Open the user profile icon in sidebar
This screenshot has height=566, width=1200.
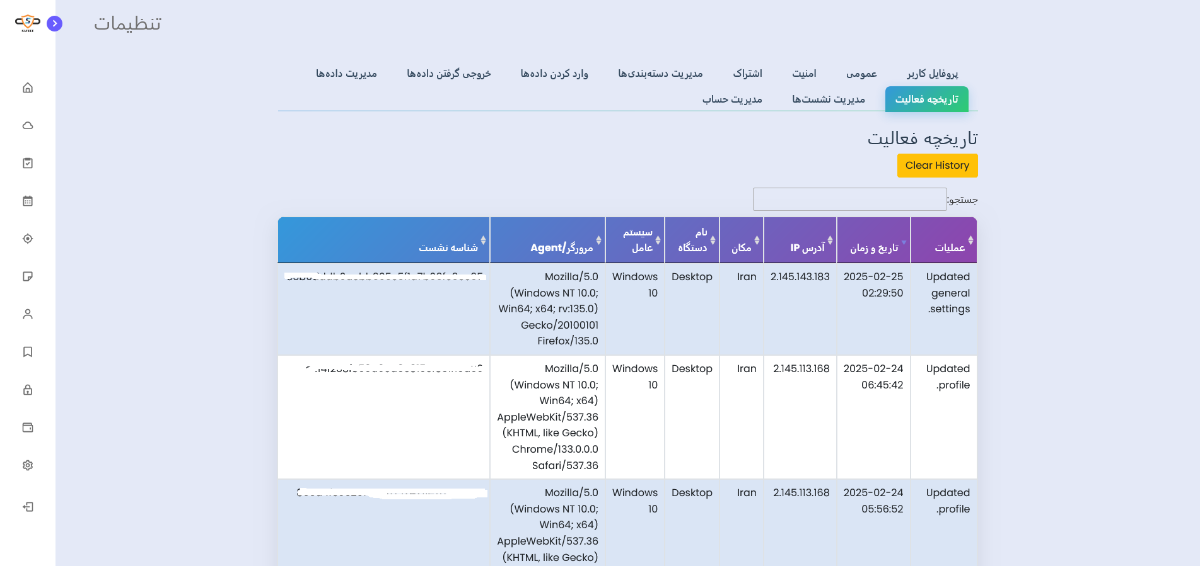point(28,314)
